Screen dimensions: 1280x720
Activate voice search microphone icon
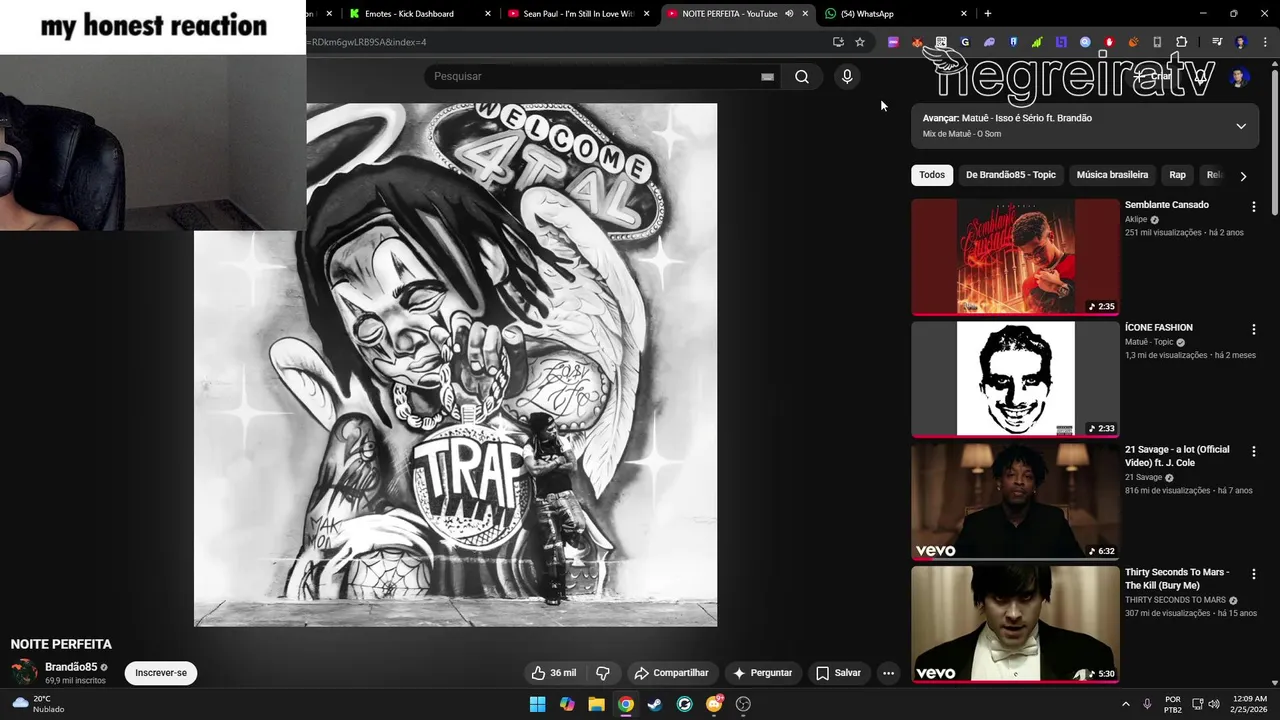pyautogui.click(x=847, y=77)
